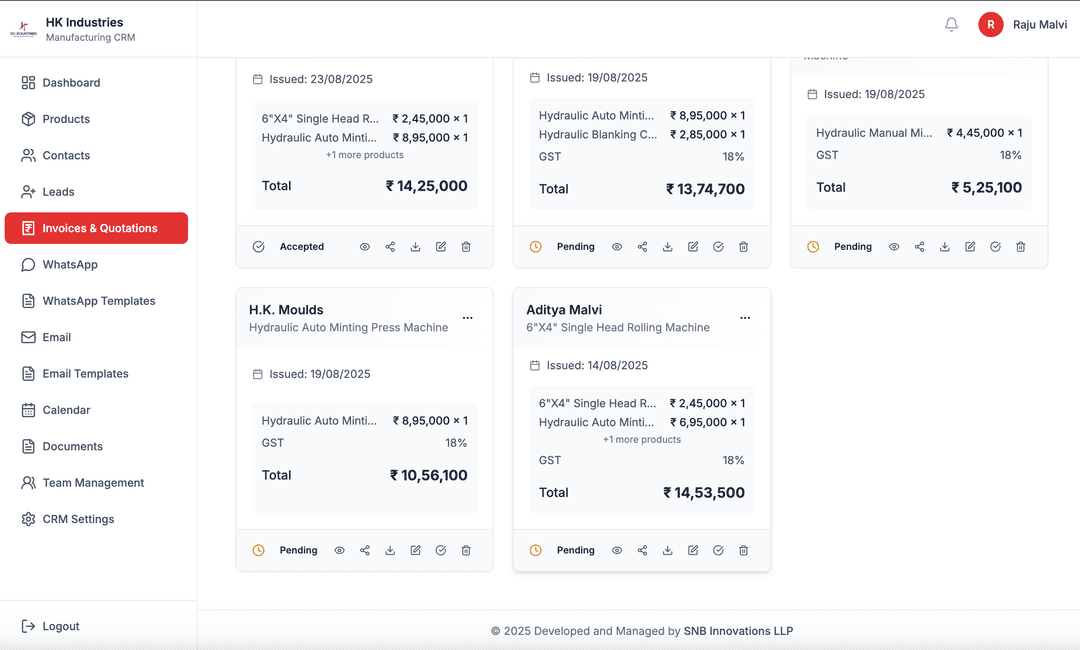Image resolution: width=1080 pixels, height=650 pixels.
Task: Delete the H.K. Moulds quotation
Action: pos(466,550)
